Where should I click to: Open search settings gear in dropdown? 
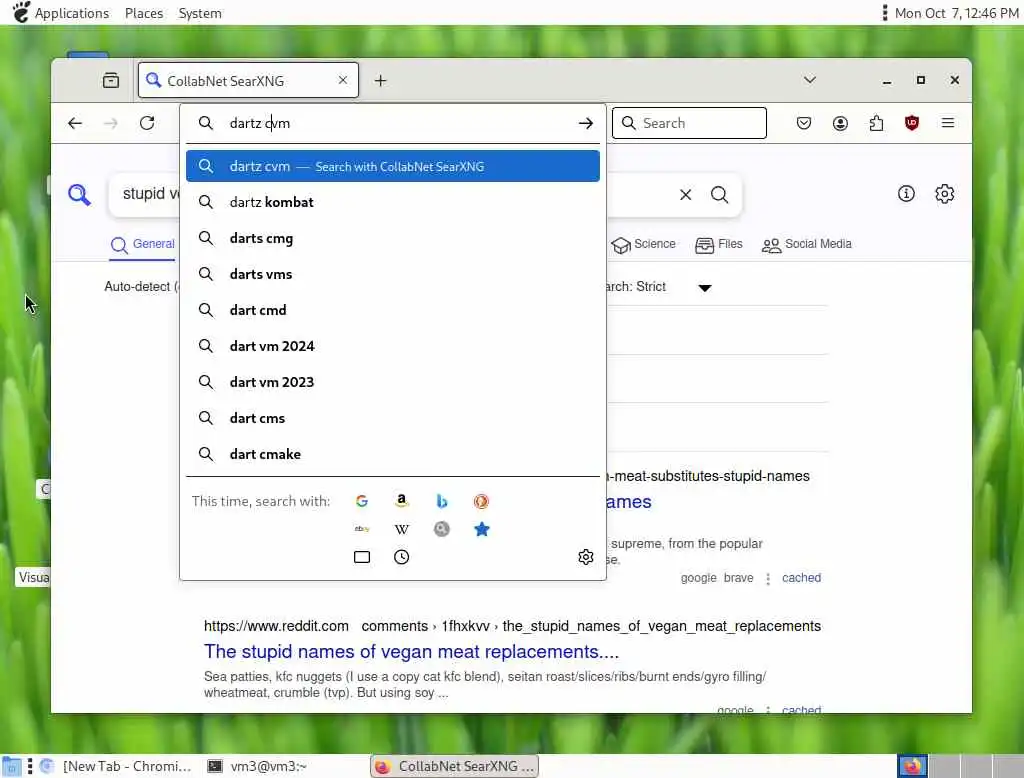pos(586,557)
